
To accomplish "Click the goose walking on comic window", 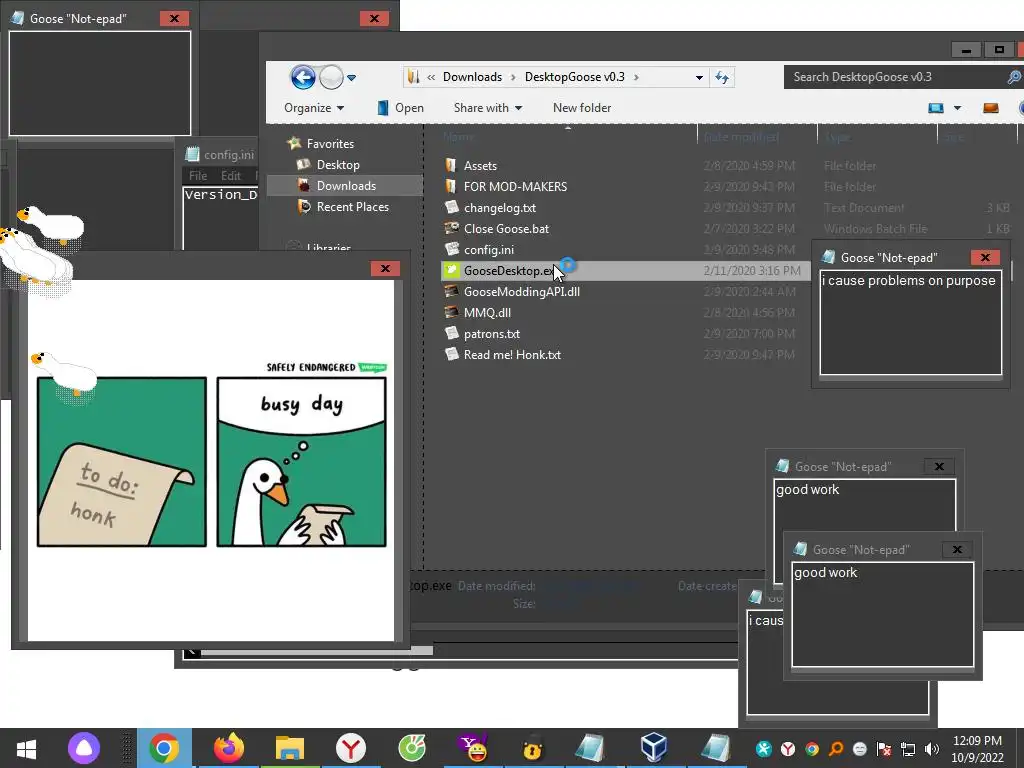I will pos(64,374).
